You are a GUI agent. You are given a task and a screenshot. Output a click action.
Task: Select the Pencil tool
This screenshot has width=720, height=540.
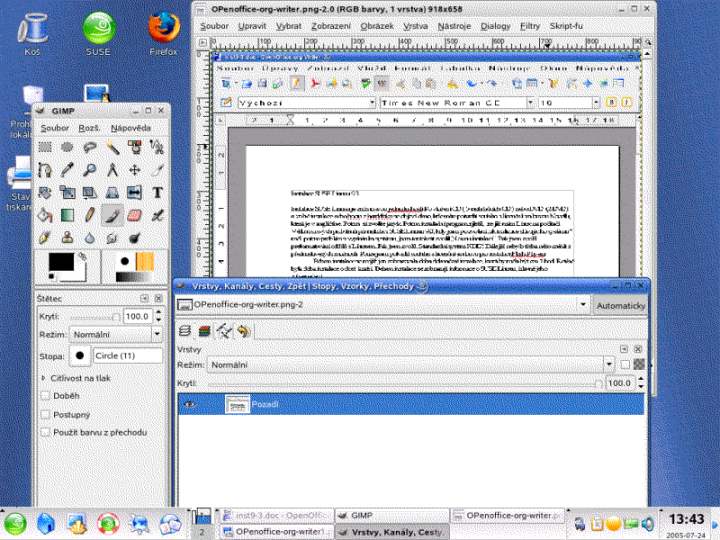click(90, 215)
